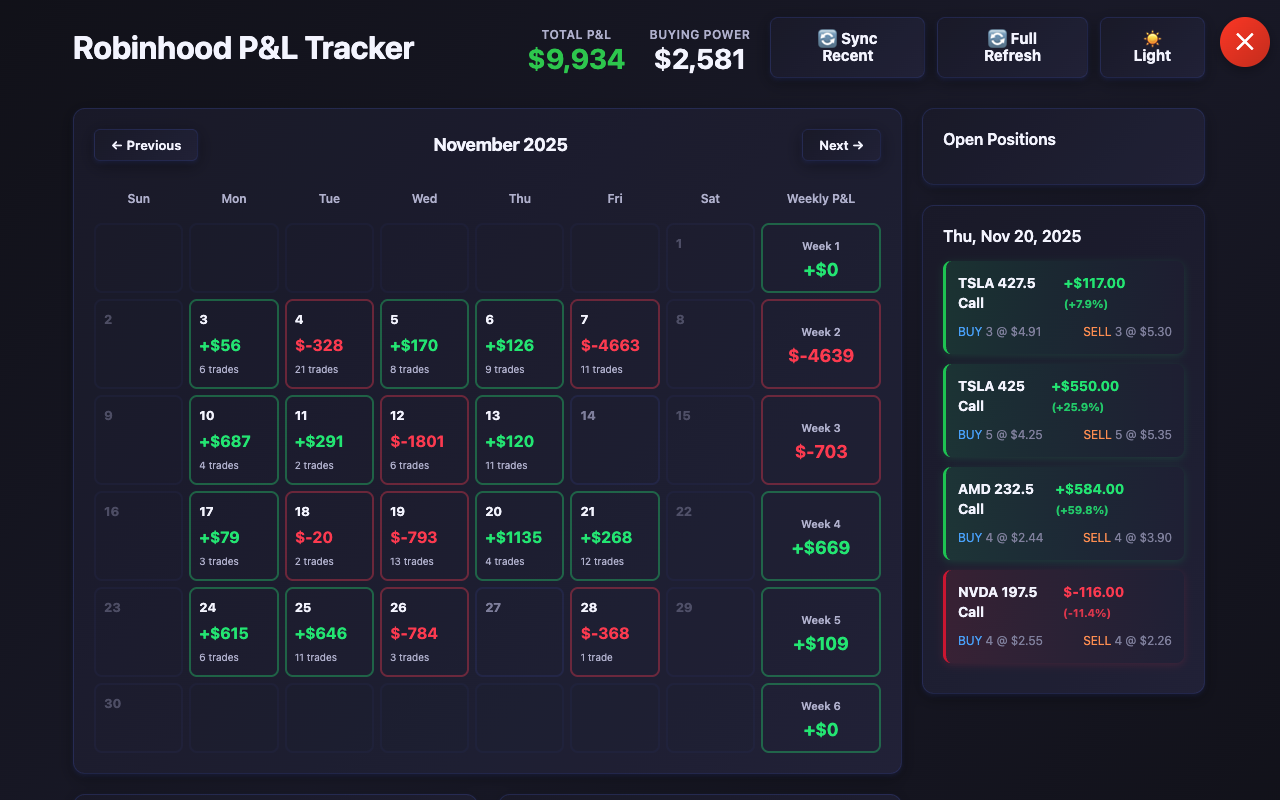Open the TSLA 427.5 Call trade card
1280x800 pixels.
[x=1064, y=308]
